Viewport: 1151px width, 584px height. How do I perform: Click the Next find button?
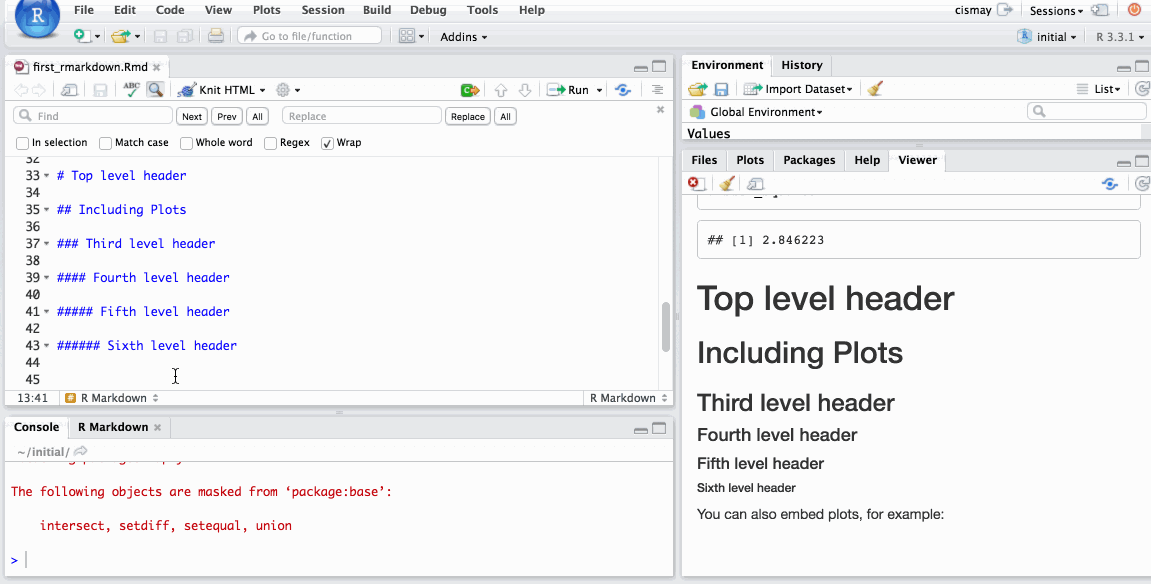point(191,117)
